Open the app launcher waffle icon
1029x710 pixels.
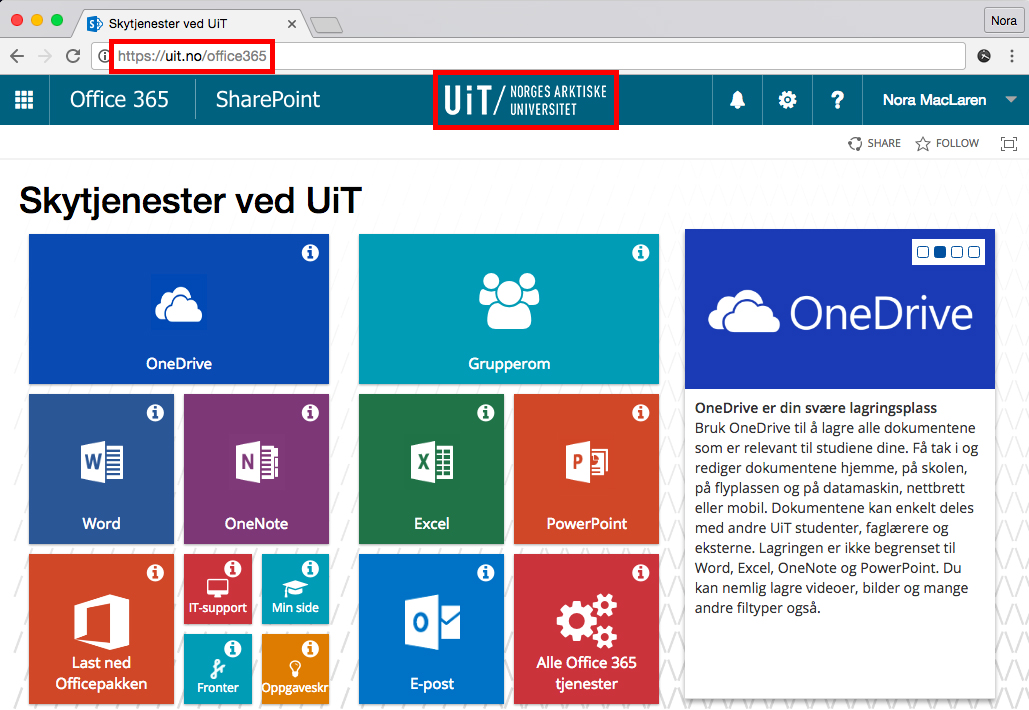coord(24,100)
